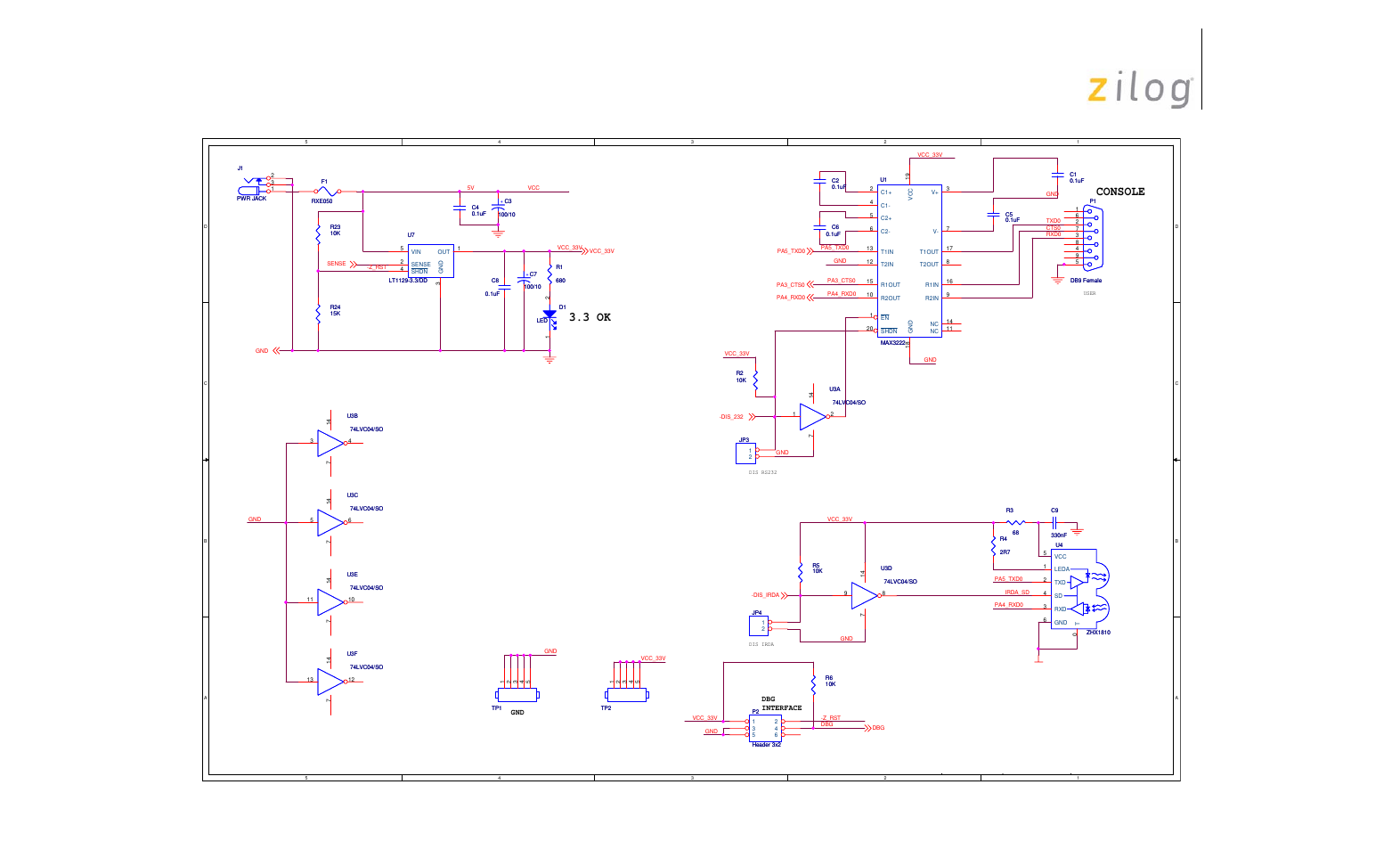This screenshot has height=850, width=1400.
Task: Click the IRDA_SD net label
Action: tap(1017, 593)
